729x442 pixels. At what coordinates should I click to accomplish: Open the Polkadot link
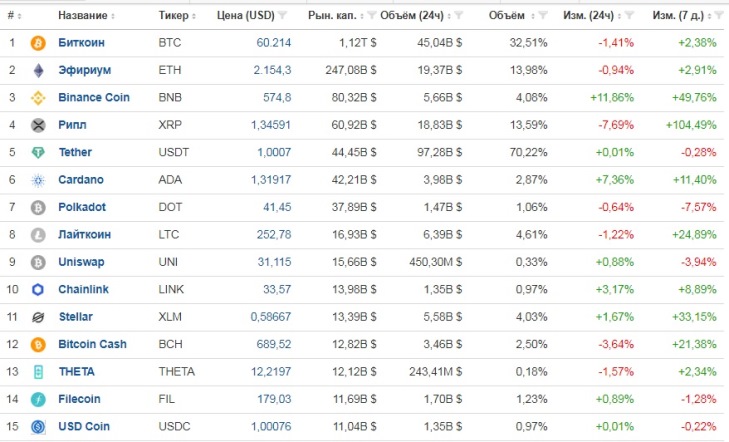pos(82,207)
